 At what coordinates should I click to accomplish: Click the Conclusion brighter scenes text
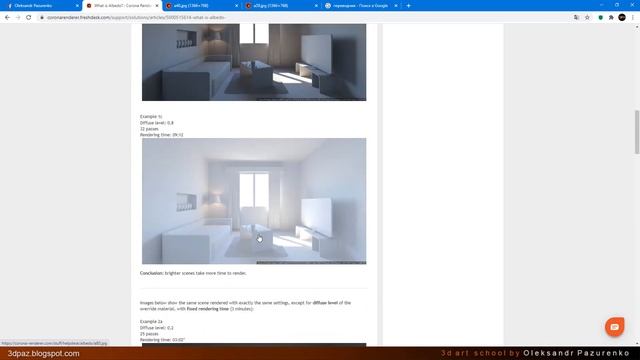pos(193,273)
